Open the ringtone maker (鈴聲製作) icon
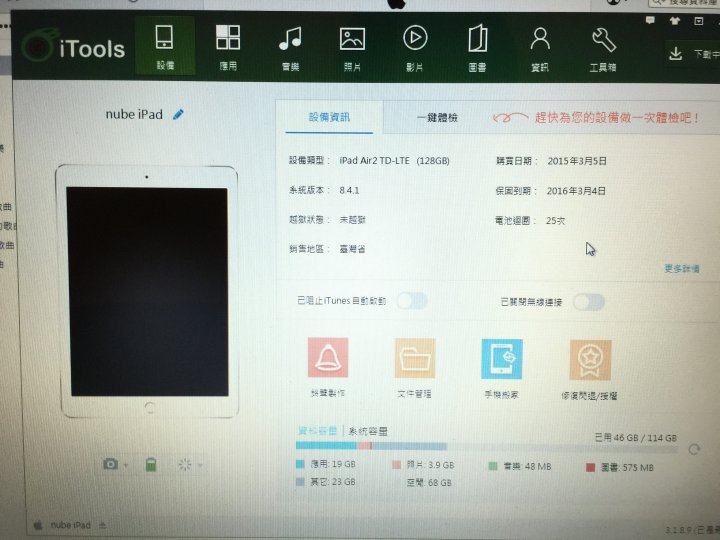 327,357
